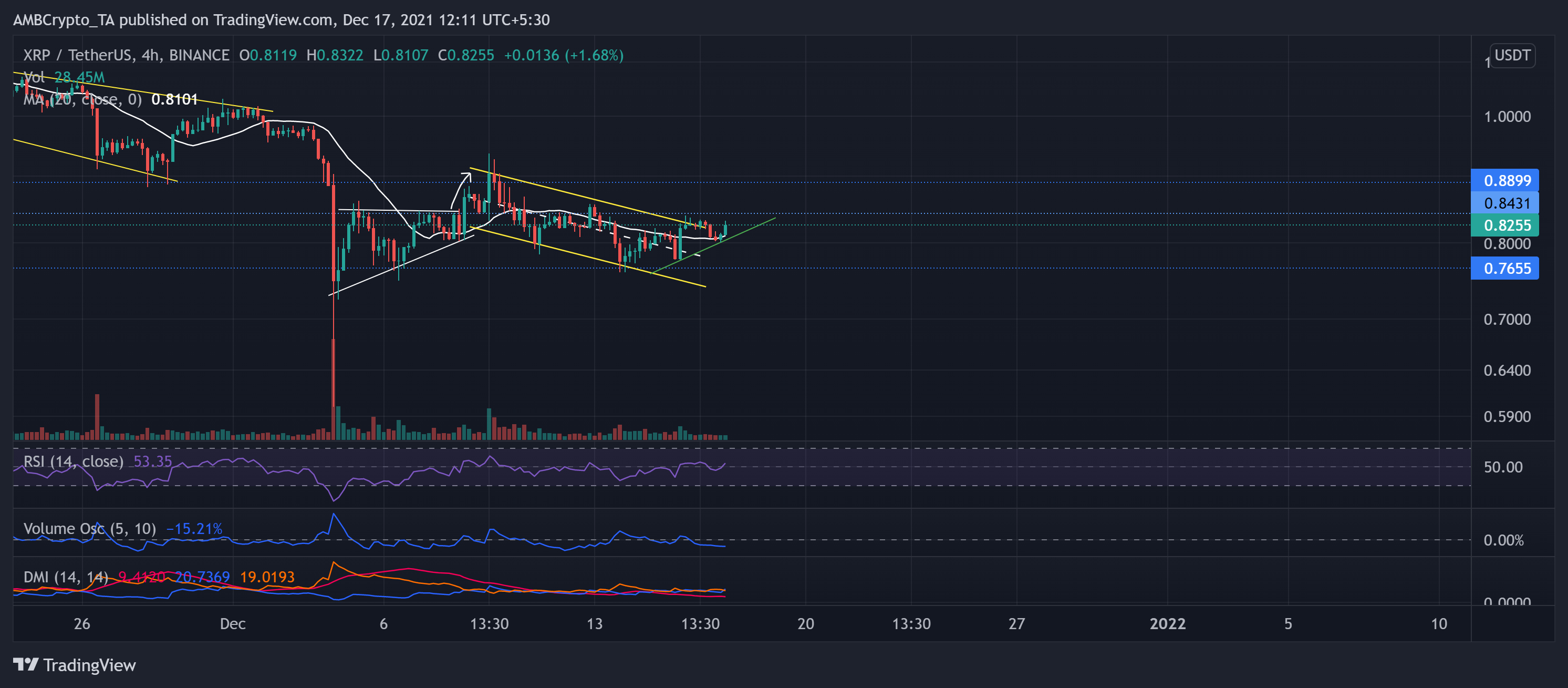Click the Volume Osc value −15.21%

(x=194, y=528)
